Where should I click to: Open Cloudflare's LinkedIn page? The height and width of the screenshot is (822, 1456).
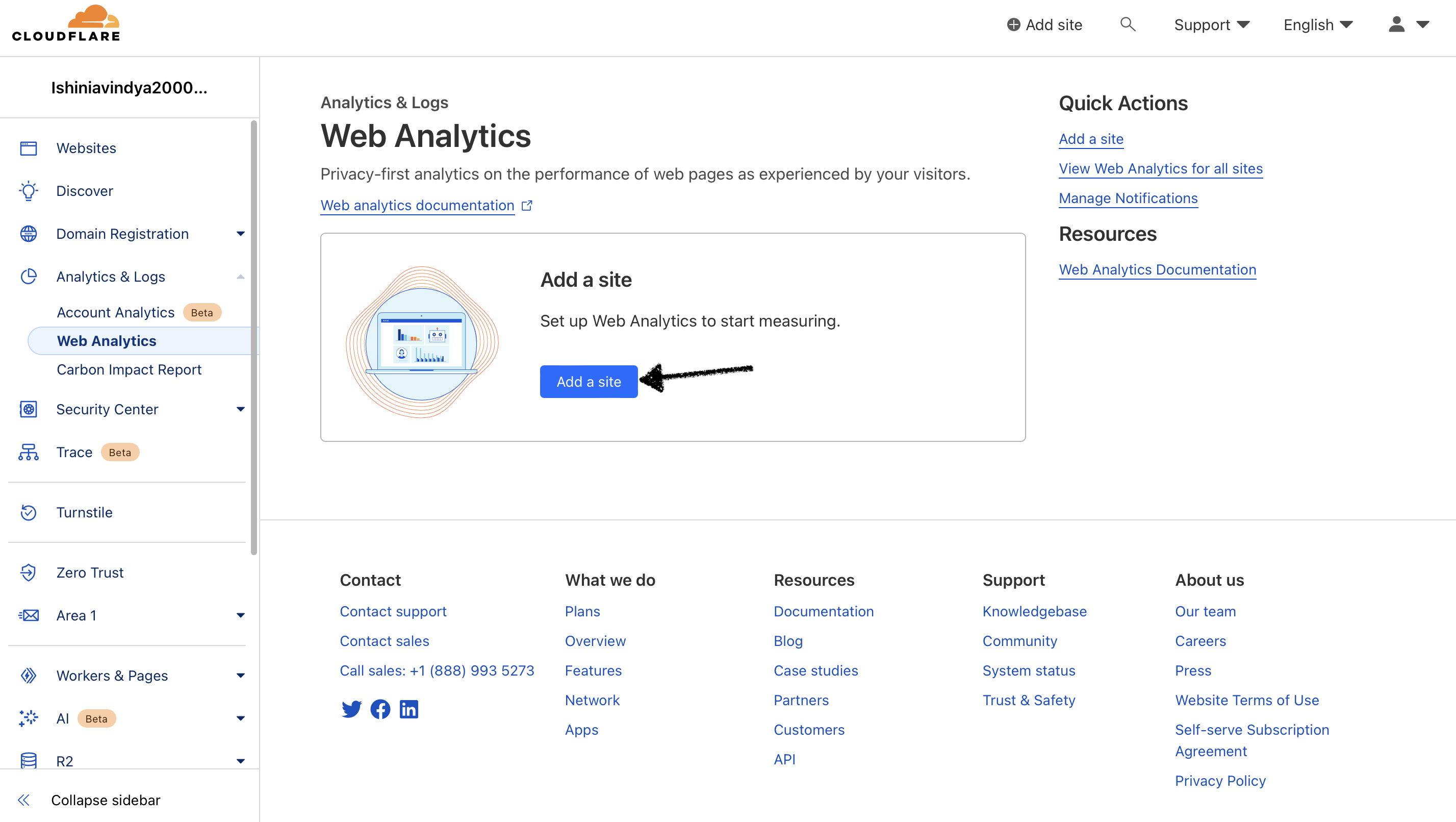pos(408,709)
